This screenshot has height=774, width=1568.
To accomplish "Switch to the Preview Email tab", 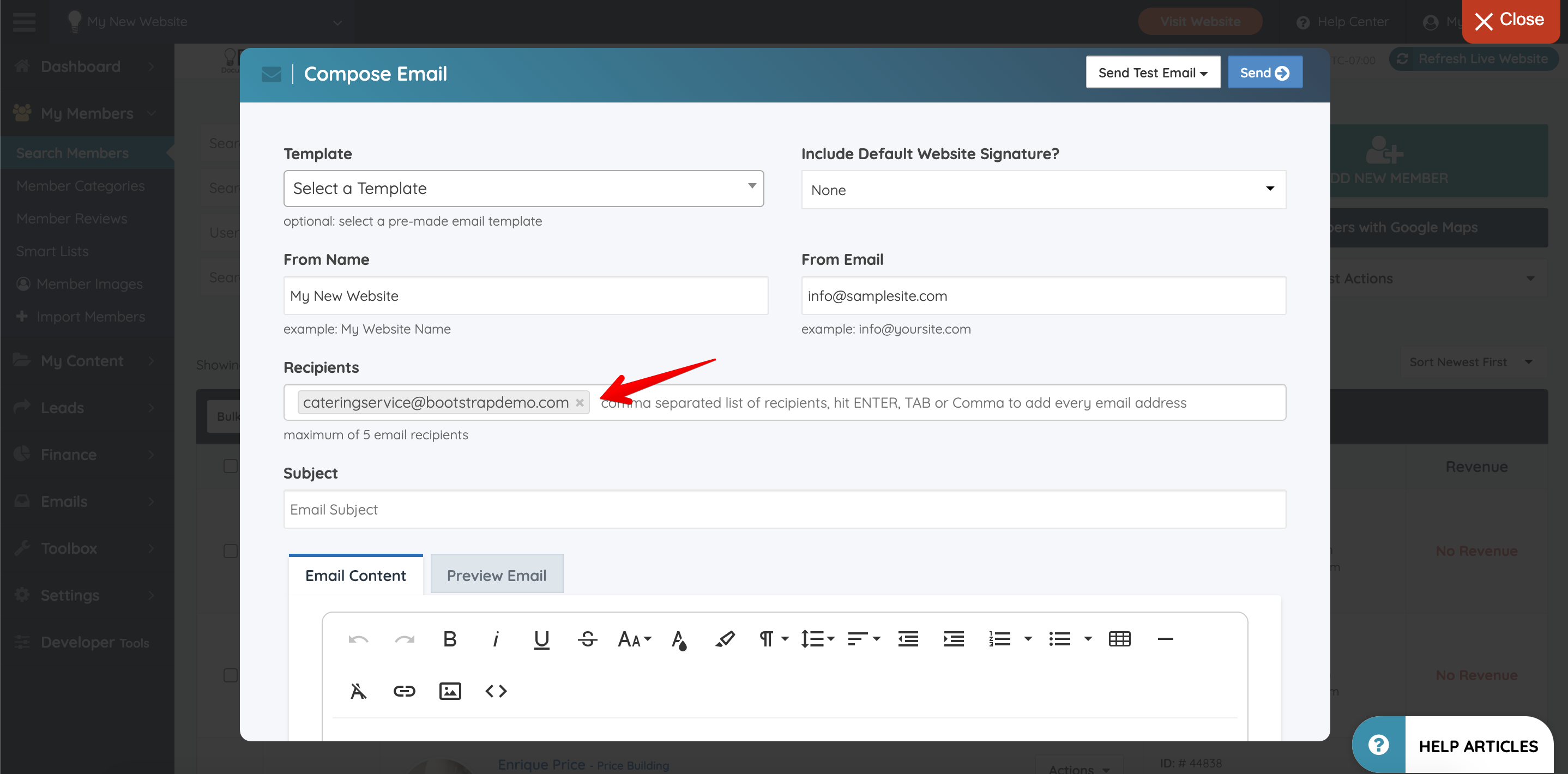I will pos(496,575).
